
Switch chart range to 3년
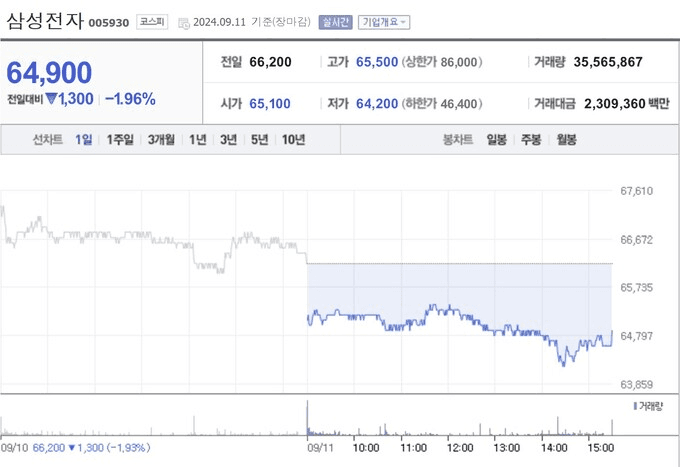(x=229, y=140)
